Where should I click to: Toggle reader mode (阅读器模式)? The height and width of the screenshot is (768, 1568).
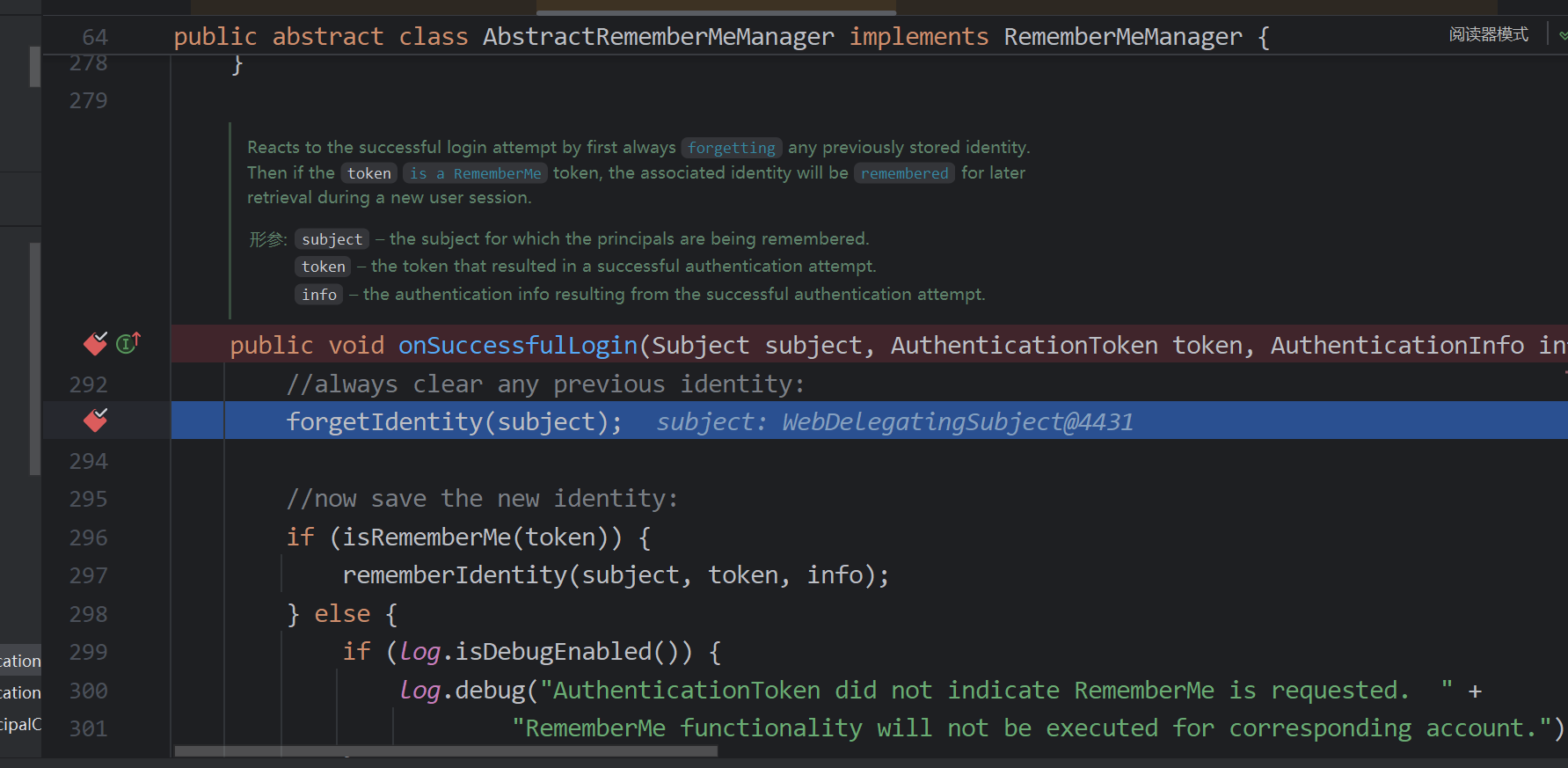[x=1488, y=34]
